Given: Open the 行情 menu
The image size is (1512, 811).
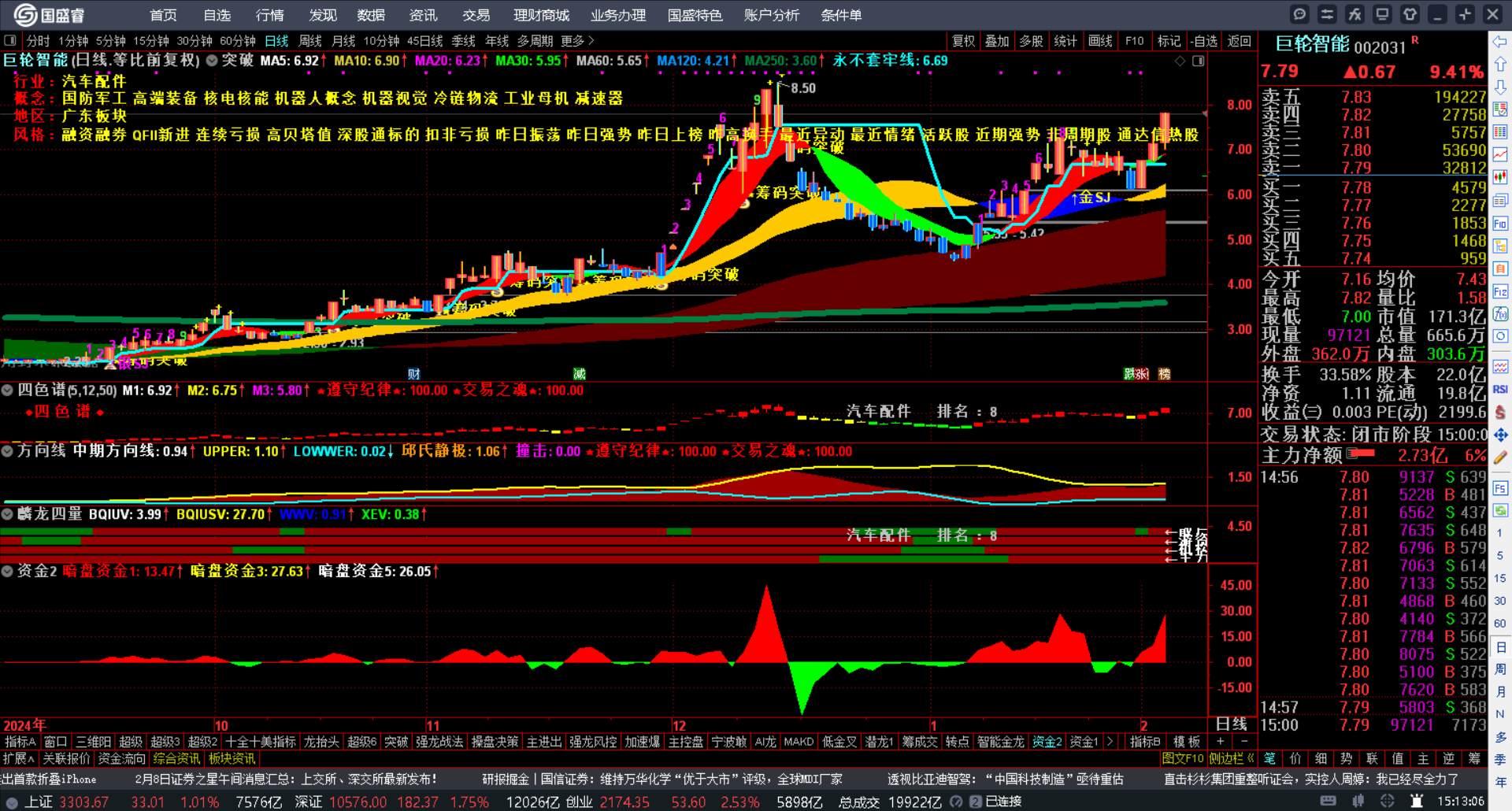Looking at the screenshot, I should pyautogui.click(x=270, y=15).
